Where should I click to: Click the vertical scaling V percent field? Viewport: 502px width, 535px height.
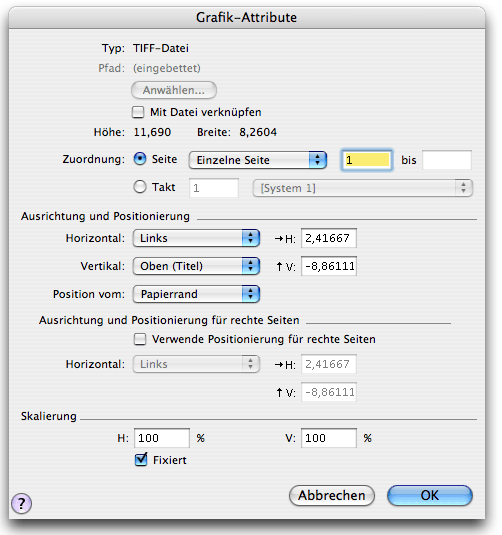[329, 438]
